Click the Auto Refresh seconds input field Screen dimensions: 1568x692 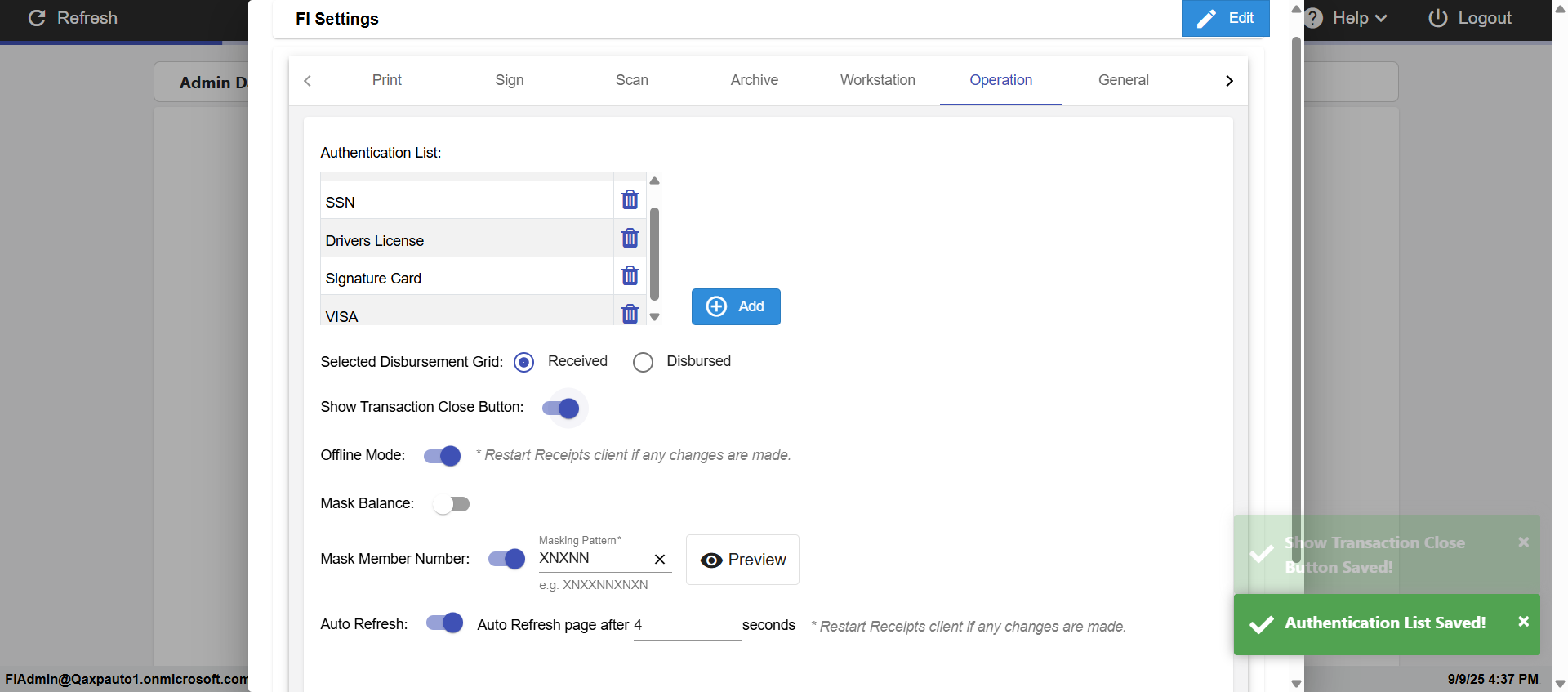click(686, 625)
